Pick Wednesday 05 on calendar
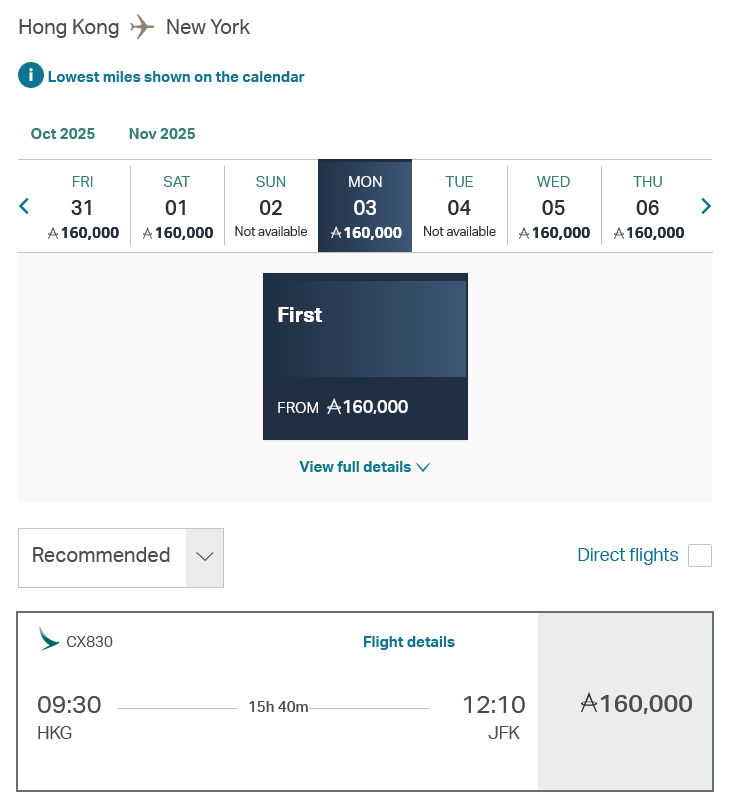 click(554, 207)
